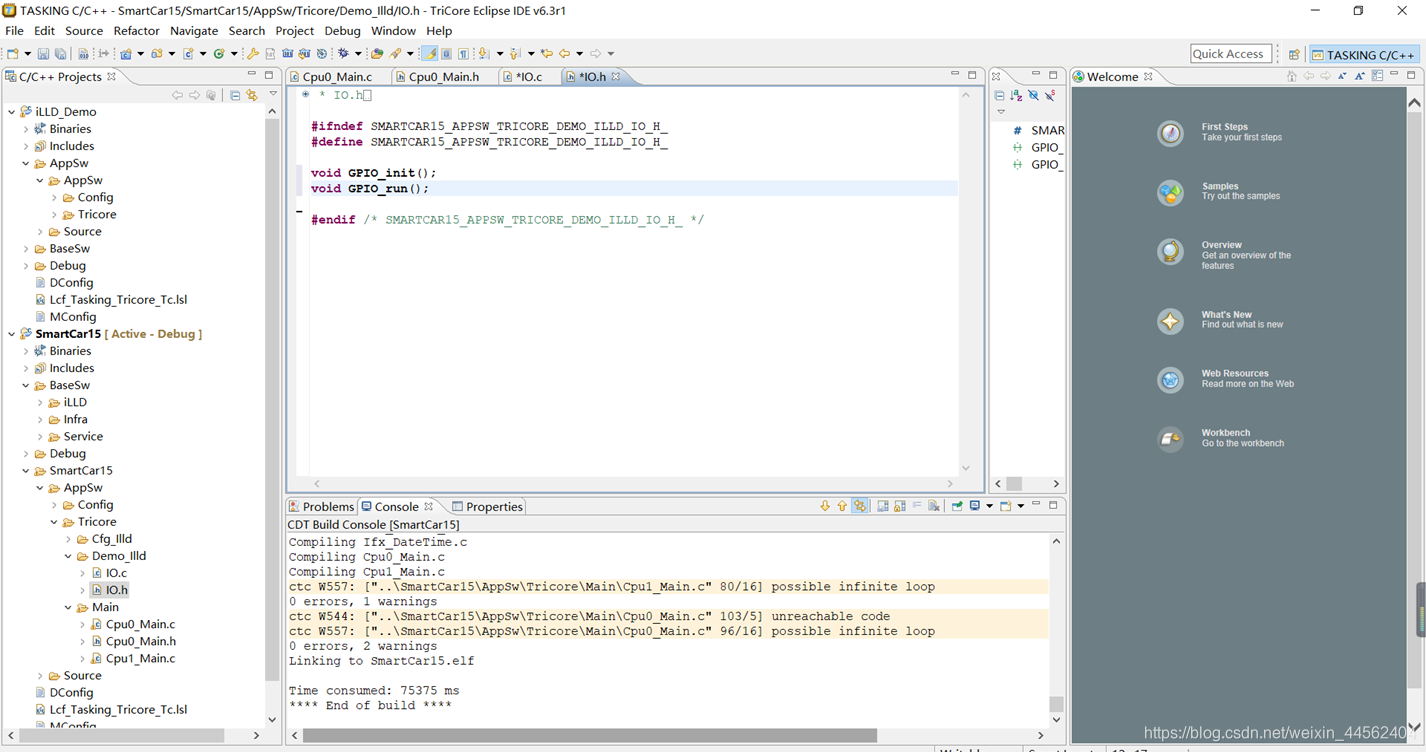Open the What's New link
1426x752 pixels.
[x=1226, y=314]
